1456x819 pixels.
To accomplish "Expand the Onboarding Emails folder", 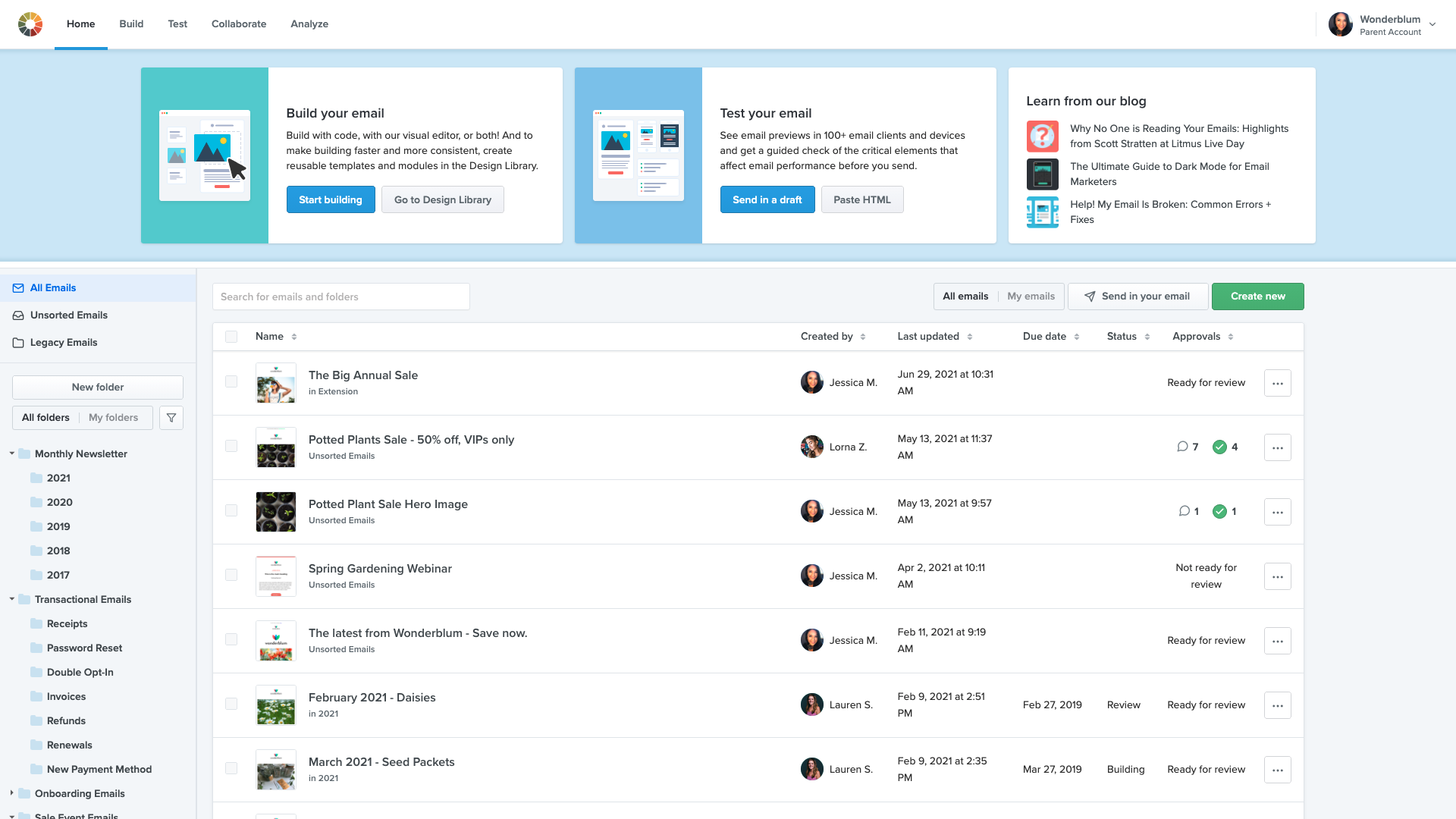I will point(11,793).
